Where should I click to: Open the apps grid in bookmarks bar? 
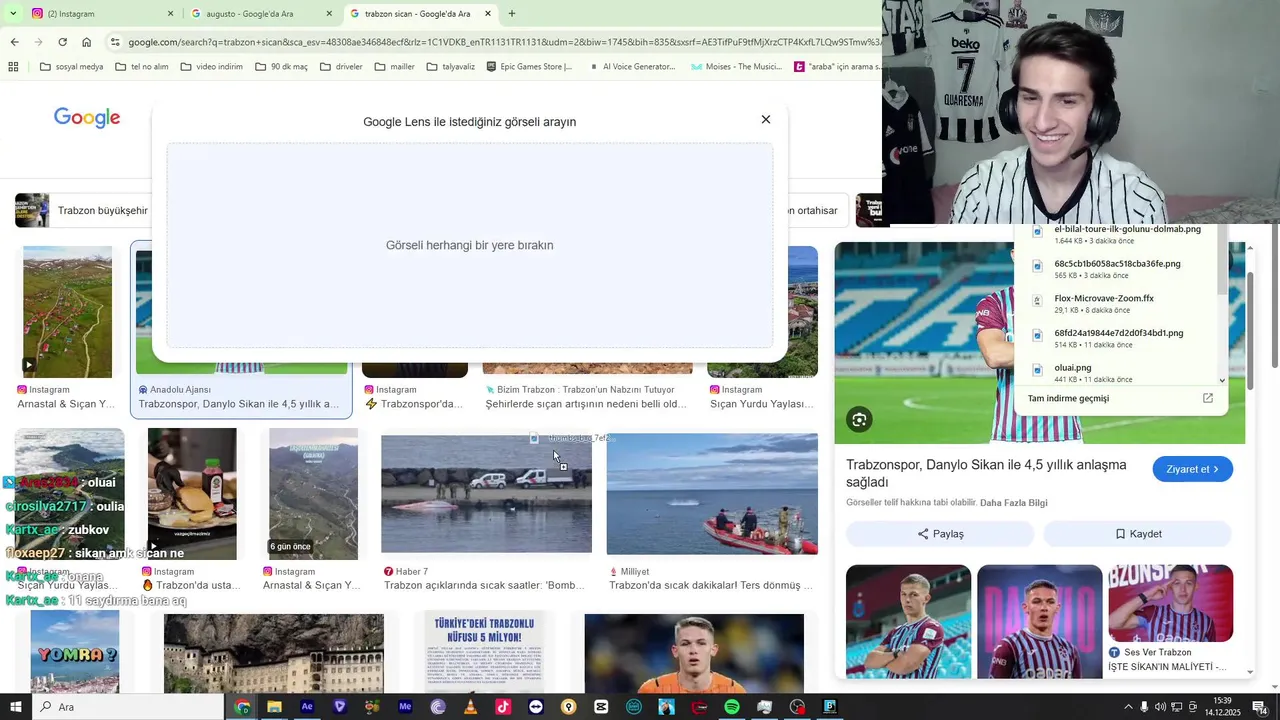(x=13, y=67)
